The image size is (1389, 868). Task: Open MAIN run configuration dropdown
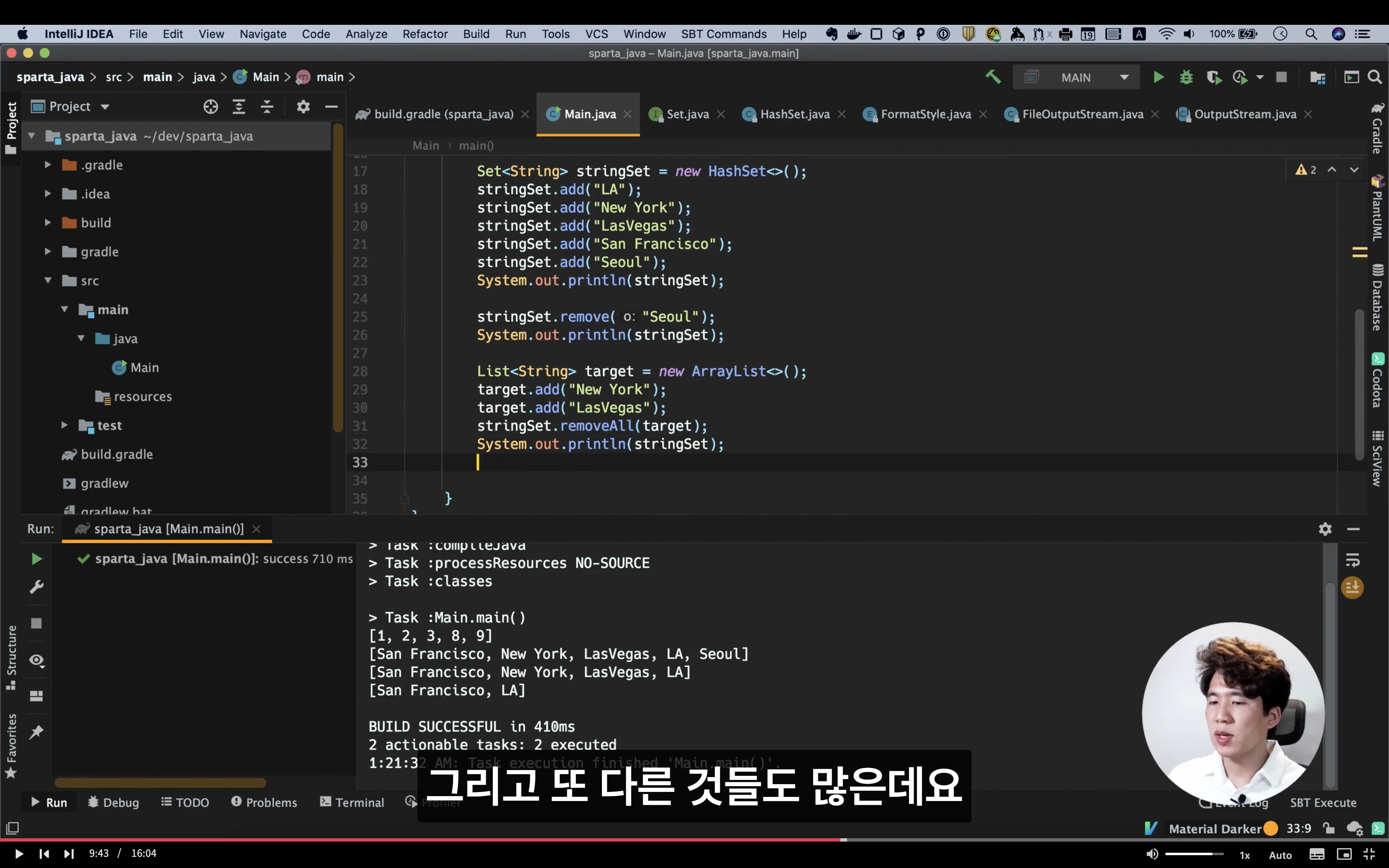coord(1076,78)
